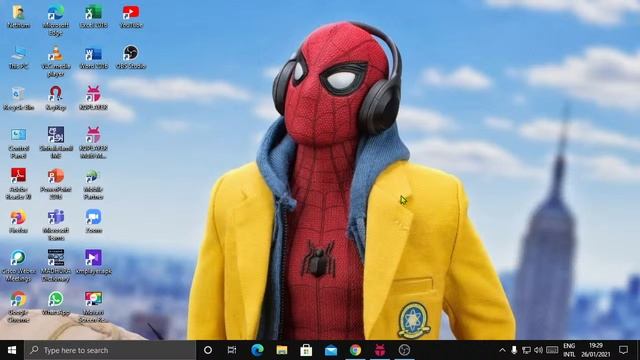Select the purple play-arrow shortcut

pyautogui.click(x=93, y=262)
